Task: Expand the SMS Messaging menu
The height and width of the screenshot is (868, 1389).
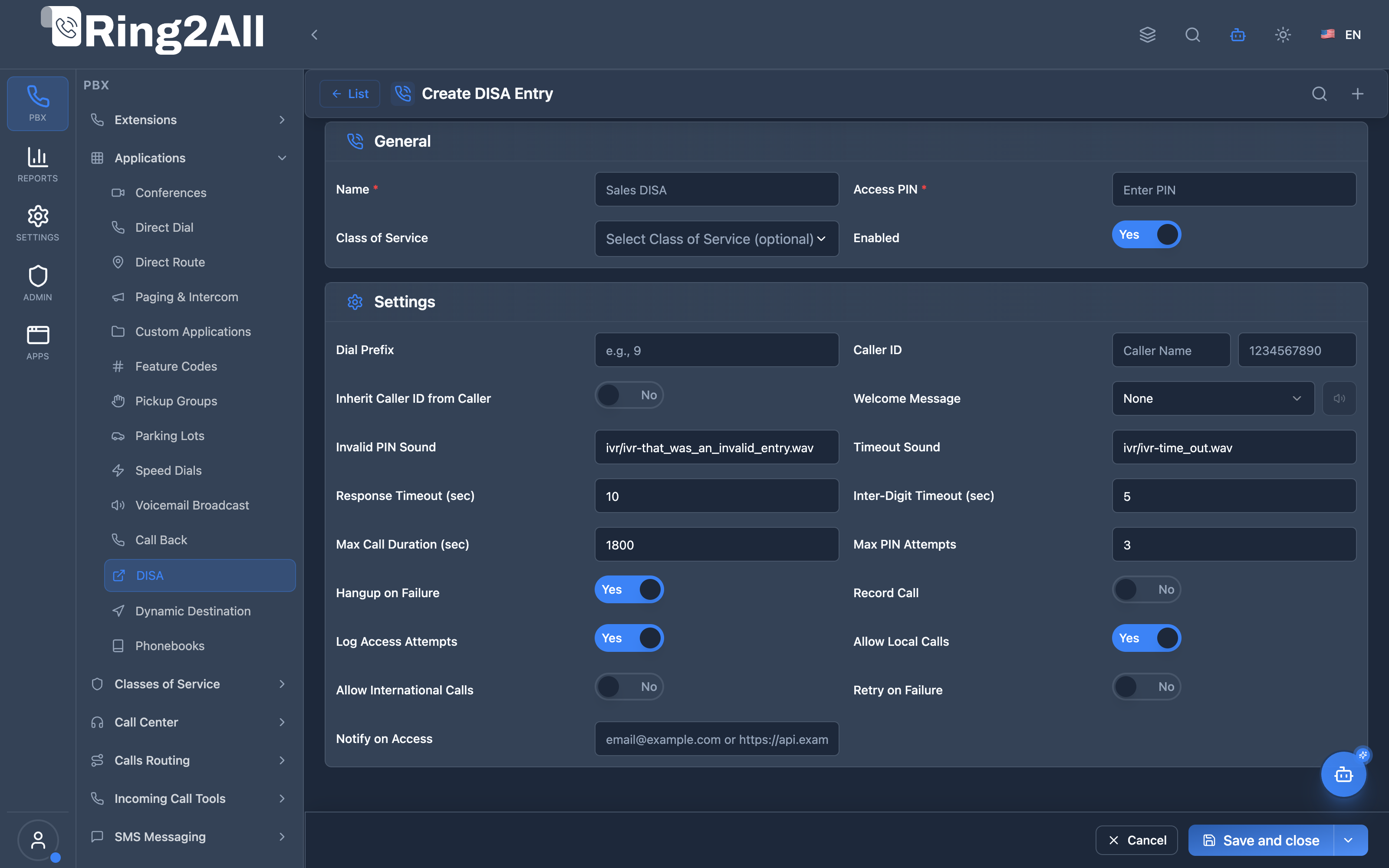Action: coord(188,837)
